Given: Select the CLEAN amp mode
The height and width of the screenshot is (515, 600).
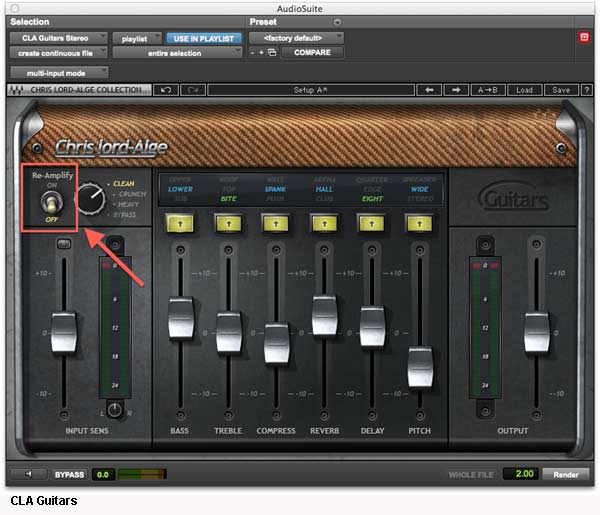Looking at the screenshot, I should click(124, 184).
